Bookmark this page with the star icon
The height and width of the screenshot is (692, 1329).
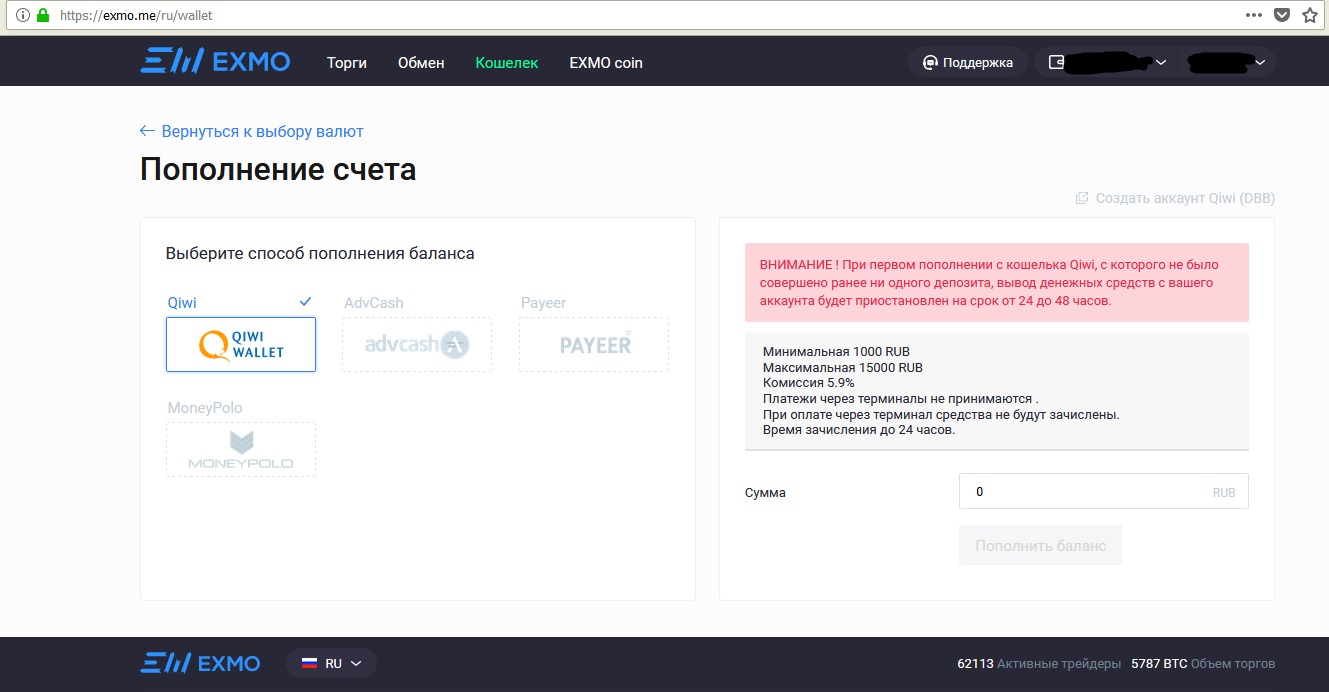tap(1310, 15)
